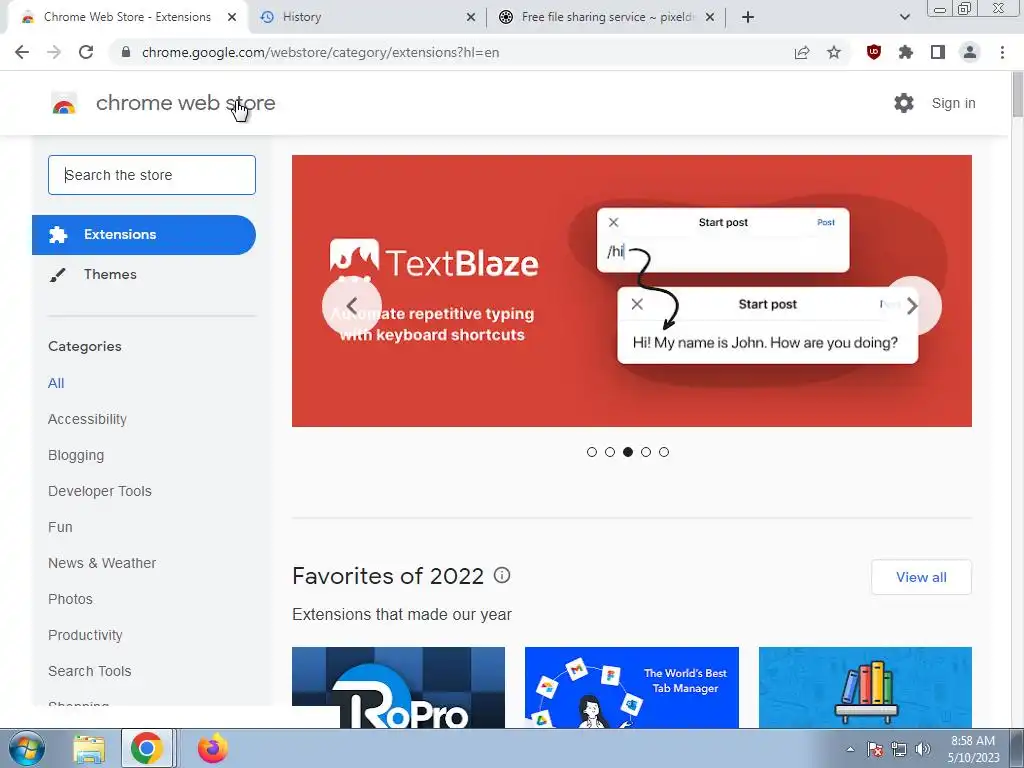The image size is (1024, 768).
Task: Select the fourth carousel dot
Action: point(646,452)
